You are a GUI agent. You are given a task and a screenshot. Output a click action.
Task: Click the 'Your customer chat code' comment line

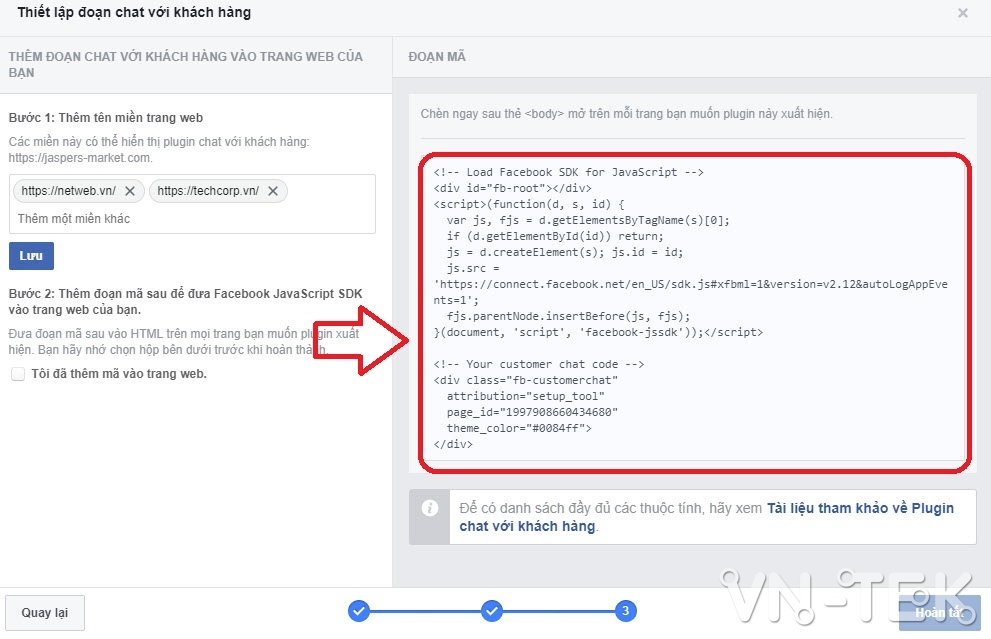(539, 364)
